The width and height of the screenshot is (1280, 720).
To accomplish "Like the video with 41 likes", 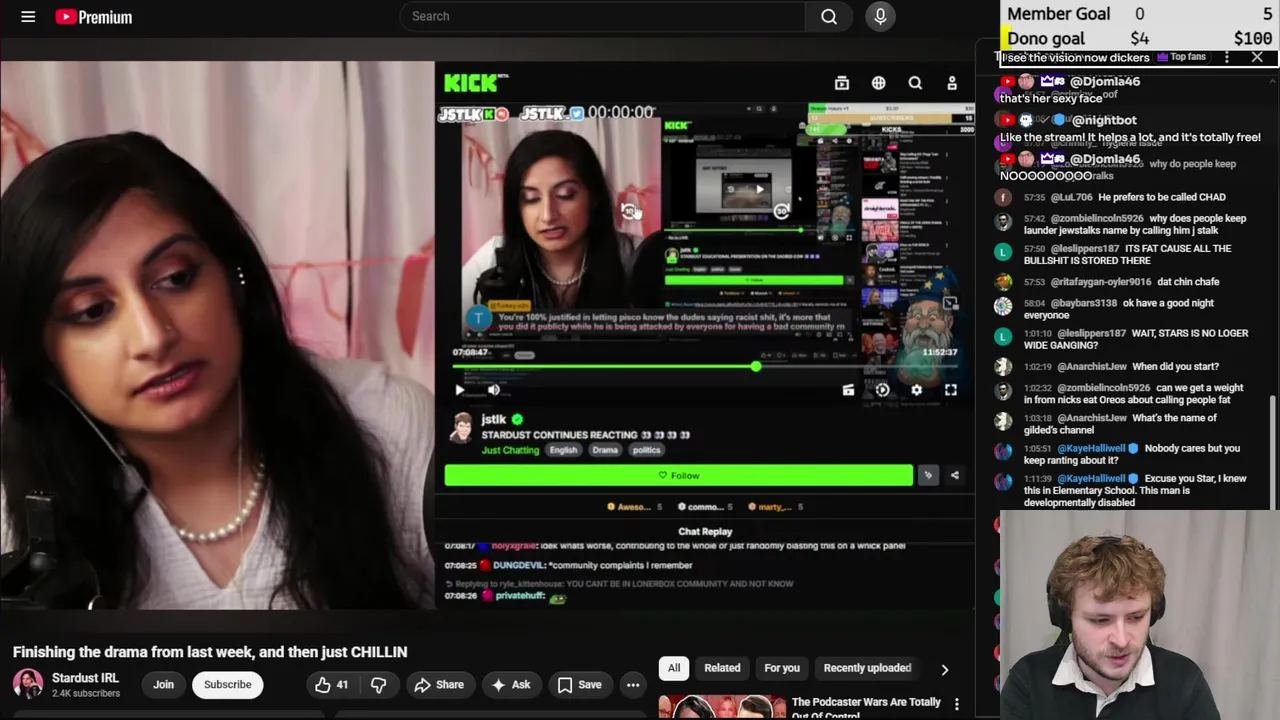I will (x=332, y=684).
